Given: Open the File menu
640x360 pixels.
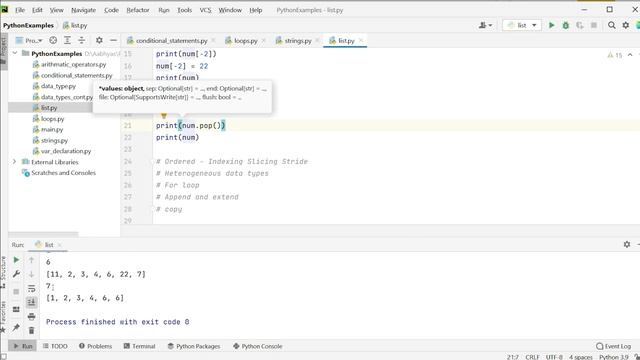Looking at the screenshot, I should [20, 10].
